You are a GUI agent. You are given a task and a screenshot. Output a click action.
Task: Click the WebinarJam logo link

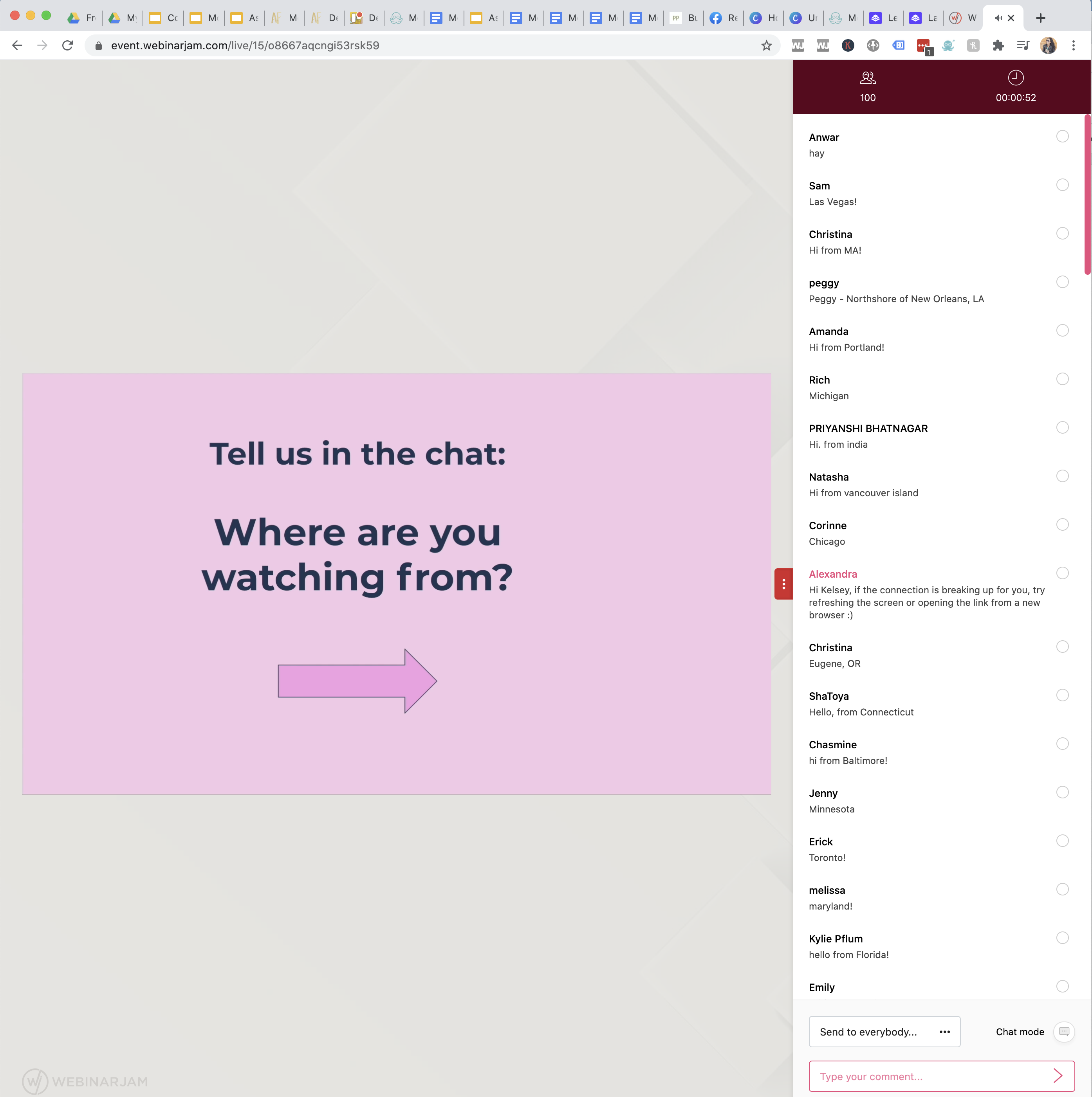point(85,1081)
